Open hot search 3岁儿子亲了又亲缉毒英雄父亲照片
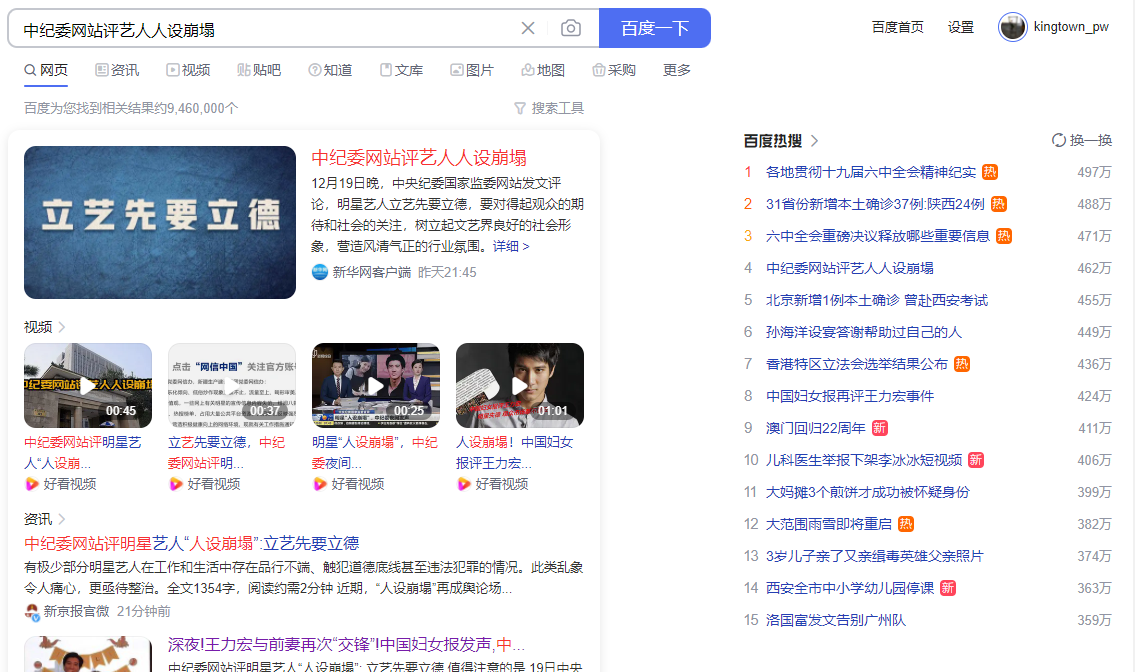Image resolution: width=1135 pixels, height=672 pixels. point(874,555)
